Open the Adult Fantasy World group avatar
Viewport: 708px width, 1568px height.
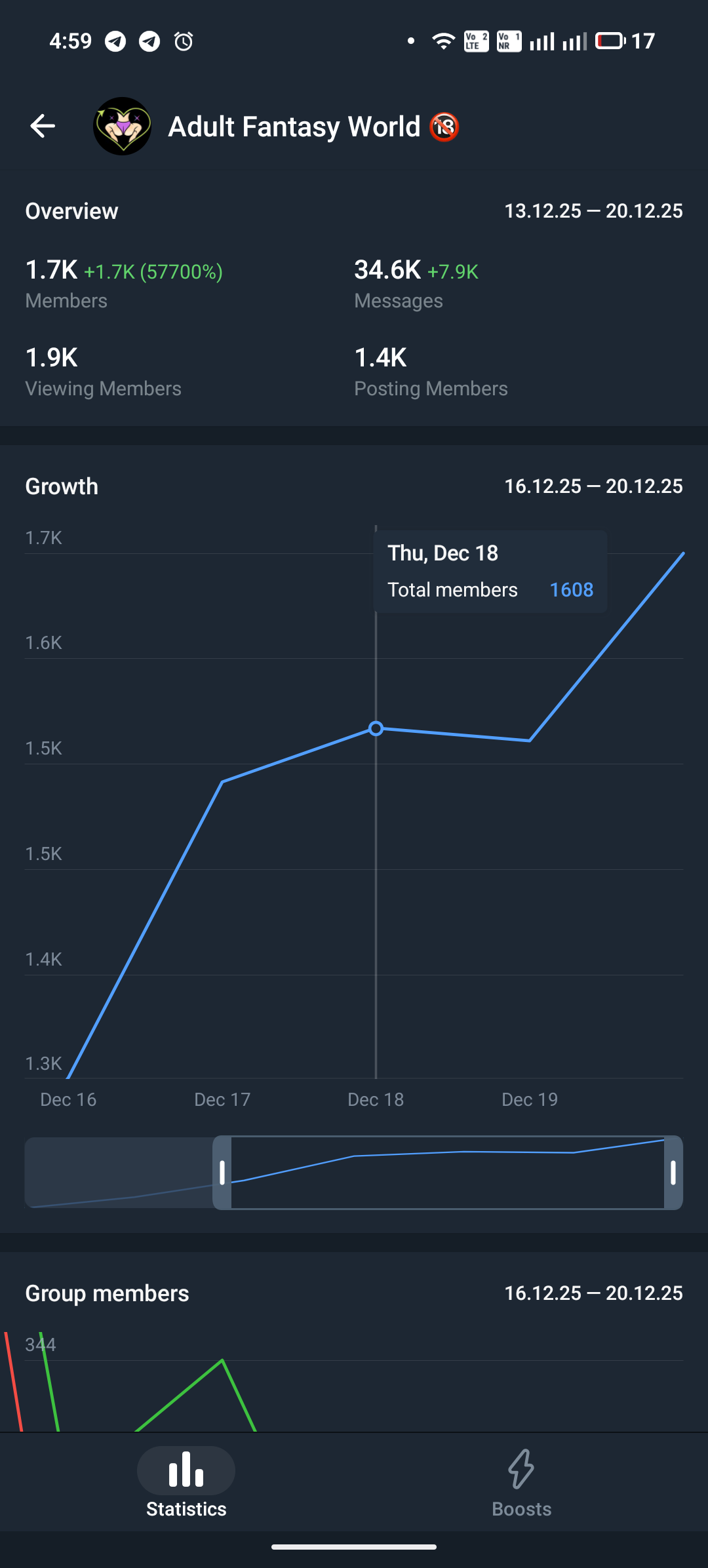(x=122, y=127)
